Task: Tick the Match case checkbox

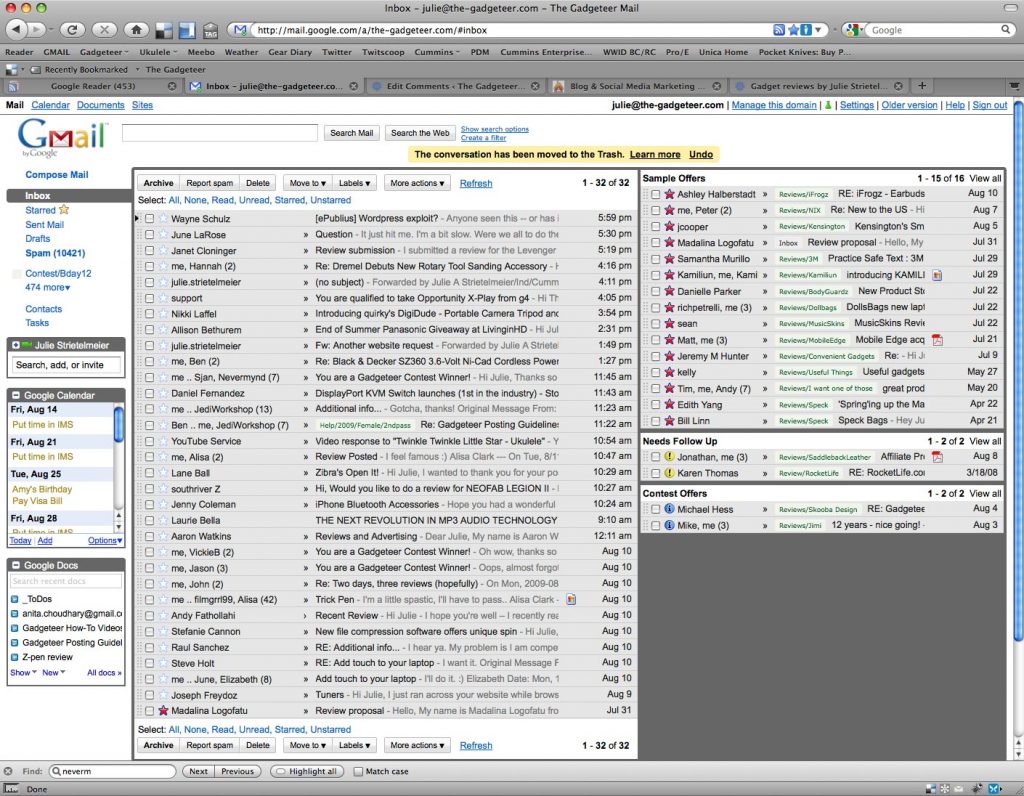Action: click(358, 771)
